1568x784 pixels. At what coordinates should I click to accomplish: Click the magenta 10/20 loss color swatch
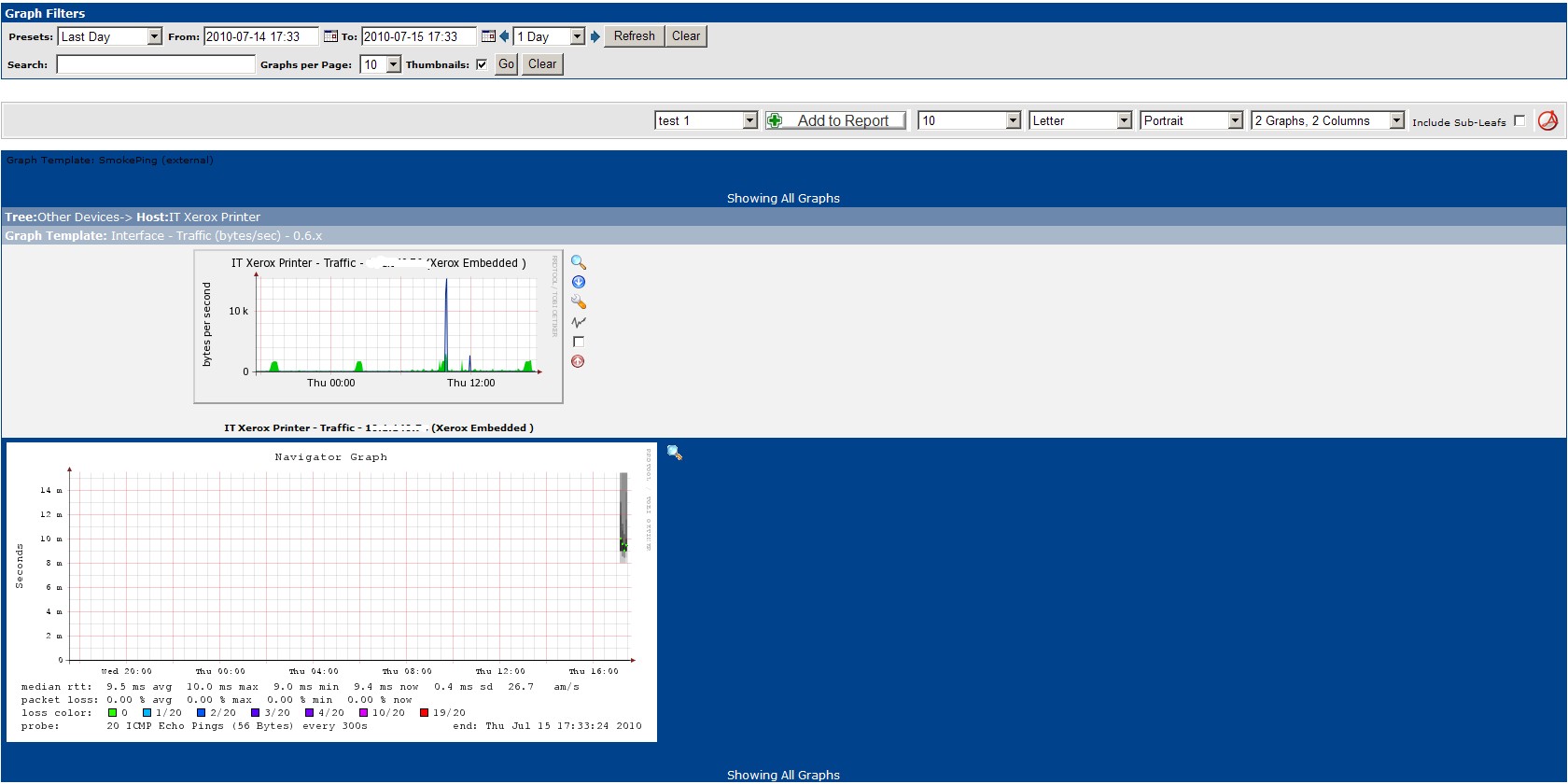[x=364, y=712]
